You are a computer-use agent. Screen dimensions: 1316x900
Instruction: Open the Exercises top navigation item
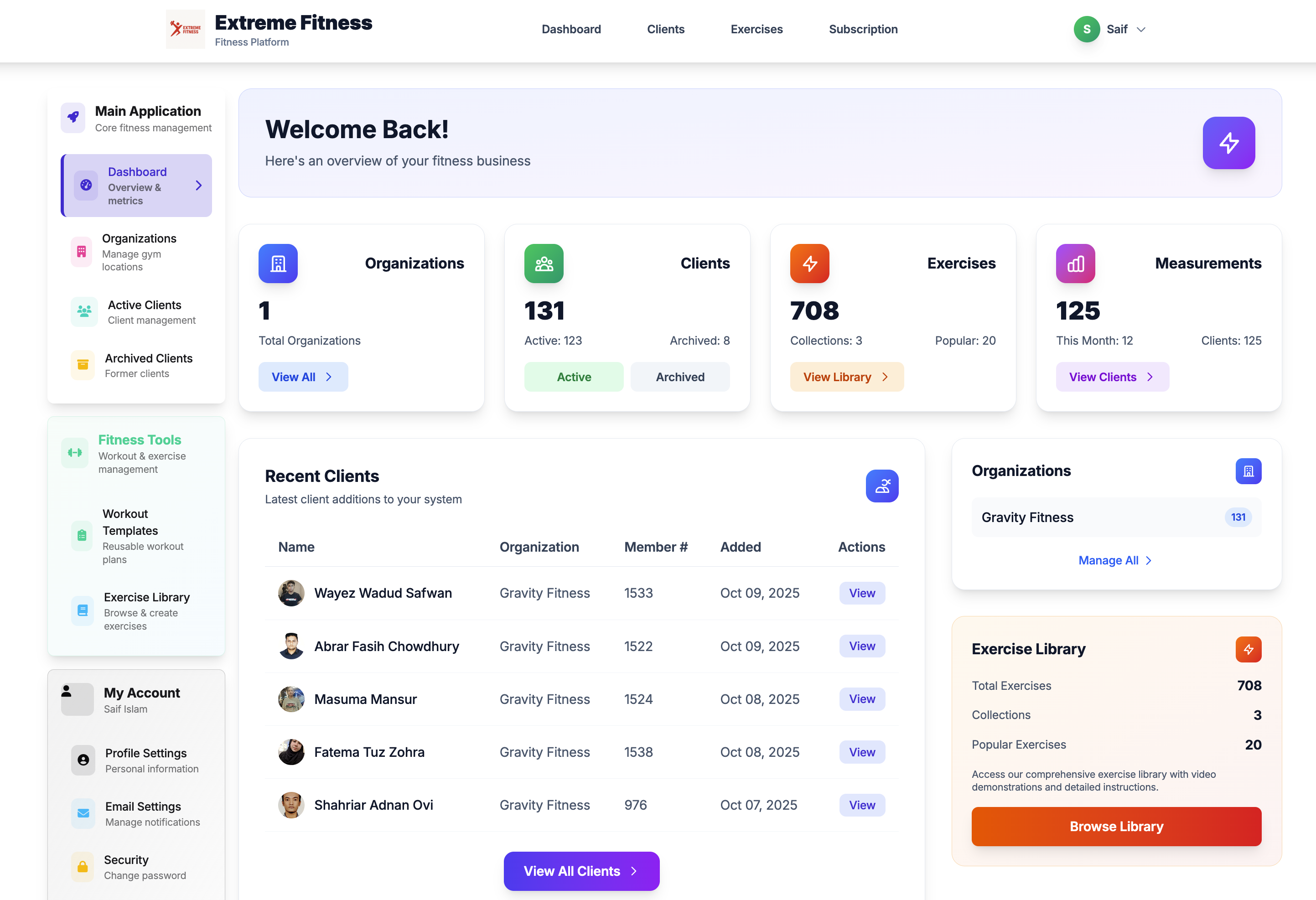[x=756, y=30]
